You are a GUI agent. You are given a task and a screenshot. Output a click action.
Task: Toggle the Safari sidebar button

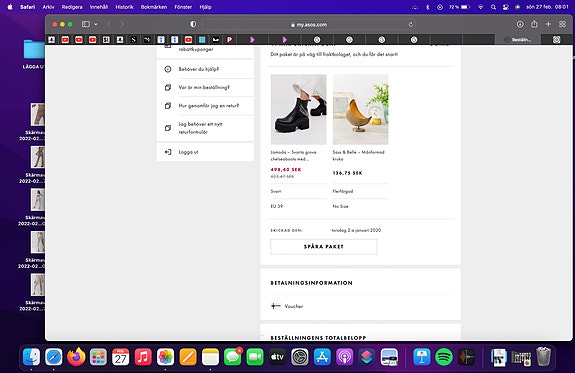86,24
